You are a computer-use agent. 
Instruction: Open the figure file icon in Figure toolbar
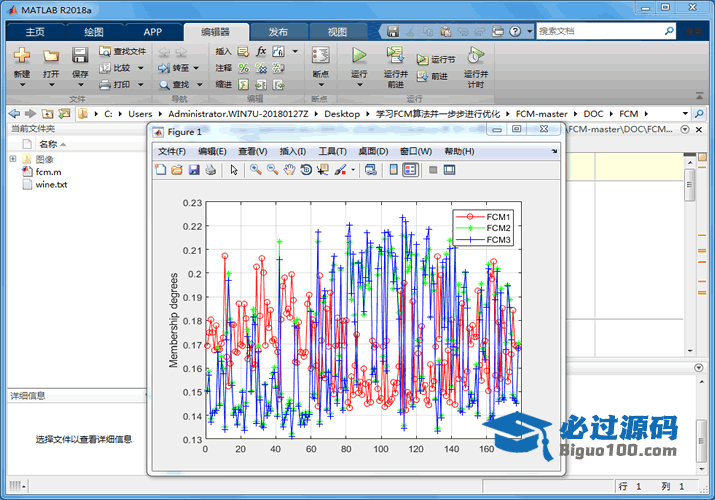(x=177, y=170)
